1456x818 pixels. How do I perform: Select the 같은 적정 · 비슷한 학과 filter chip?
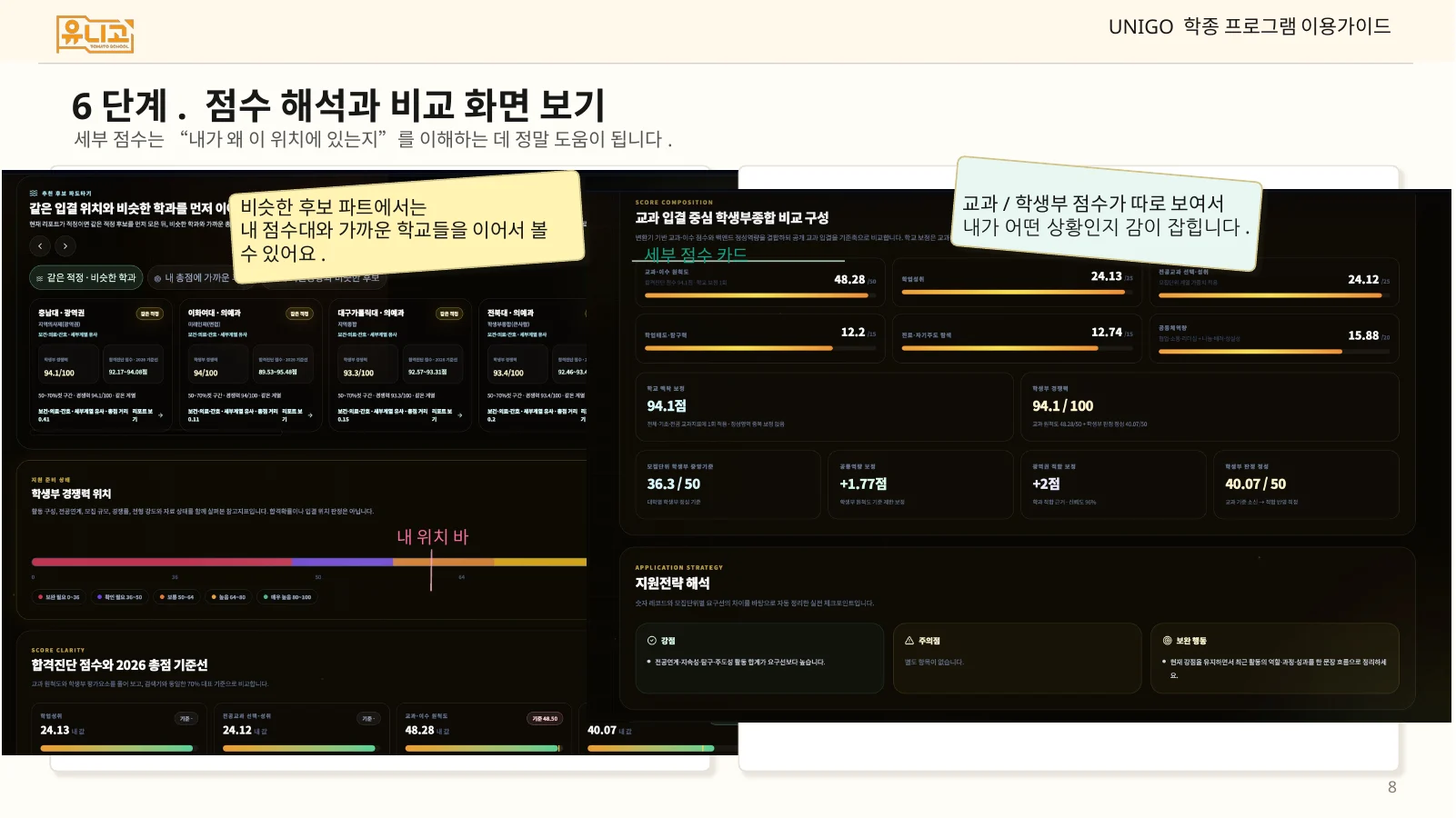point(86,278)
